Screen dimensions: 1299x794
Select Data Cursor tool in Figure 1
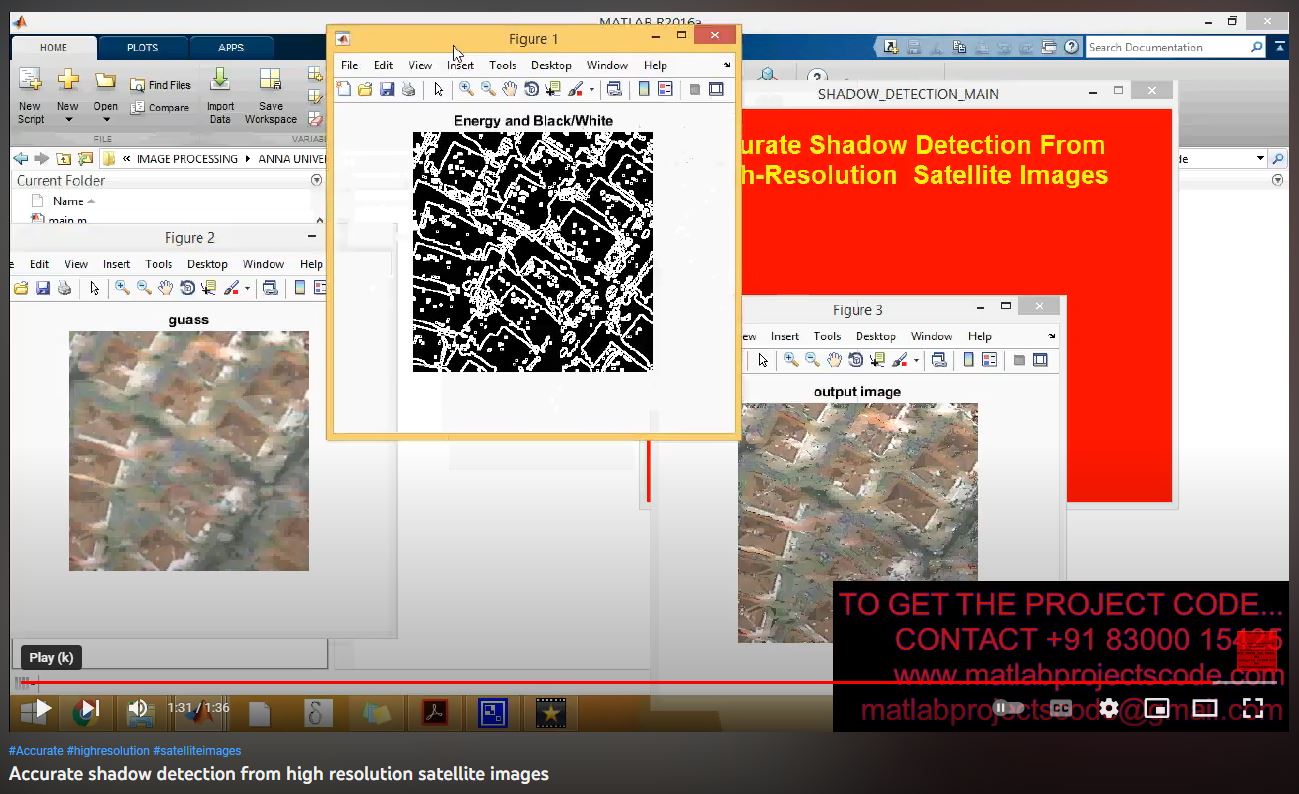553,90
